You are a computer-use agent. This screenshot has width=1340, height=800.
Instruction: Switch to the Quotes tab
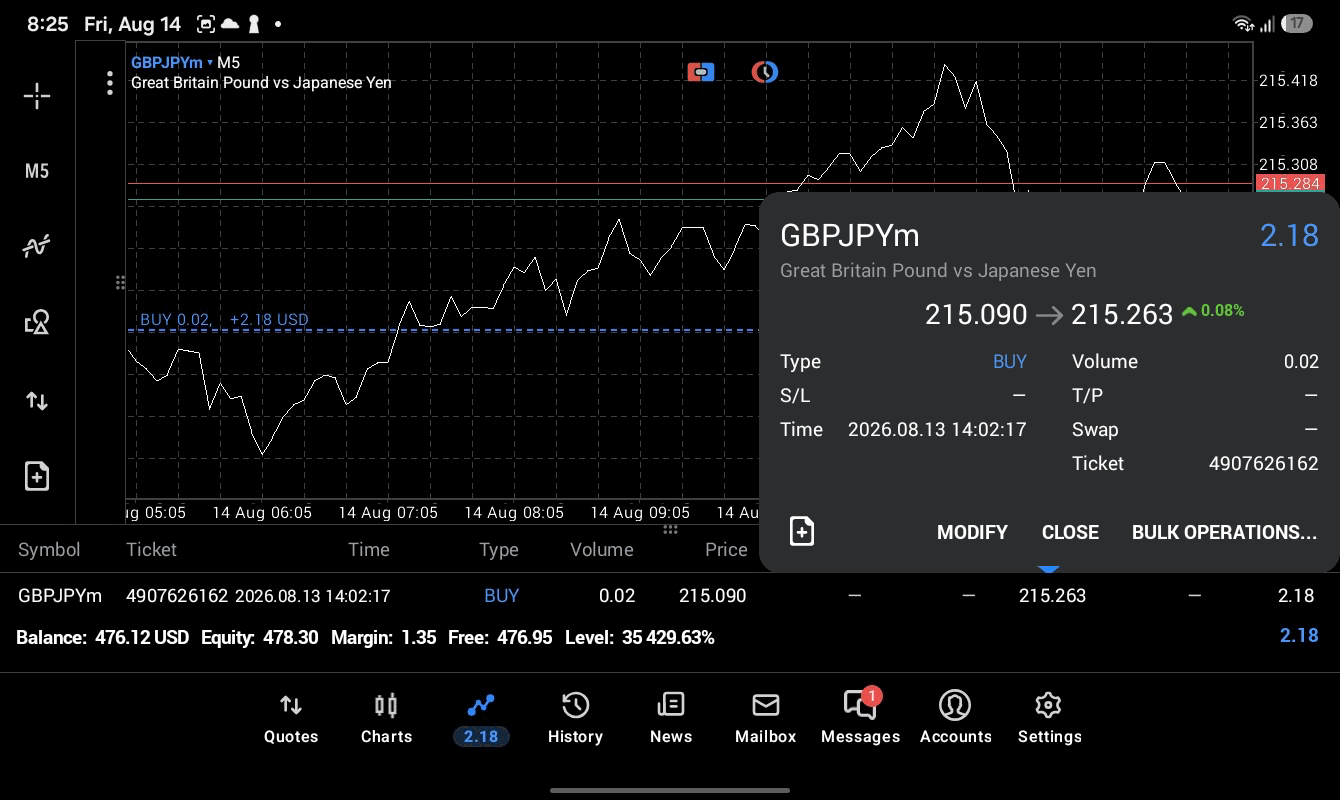click(x=291, y=719)
